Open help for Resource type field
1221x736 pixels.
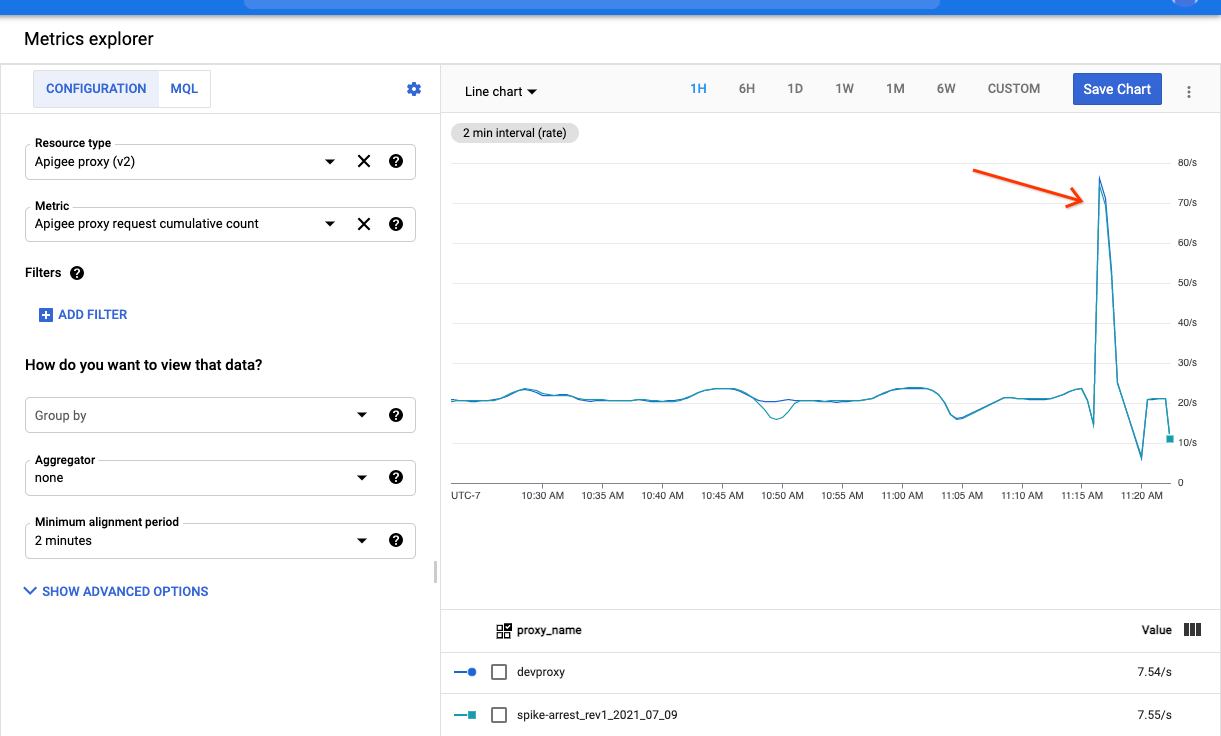[396, 161]
